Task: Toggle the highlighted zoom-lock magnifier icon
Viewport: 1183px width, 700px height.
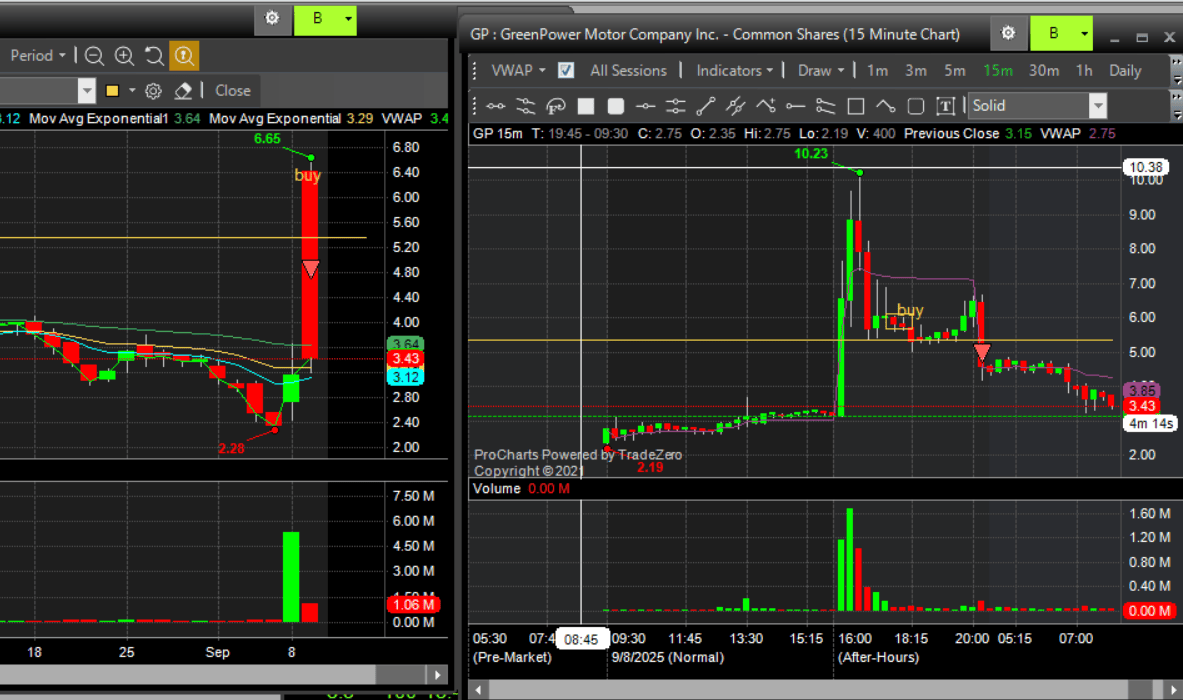Action: pyautogui.click(x=184, y=56)
